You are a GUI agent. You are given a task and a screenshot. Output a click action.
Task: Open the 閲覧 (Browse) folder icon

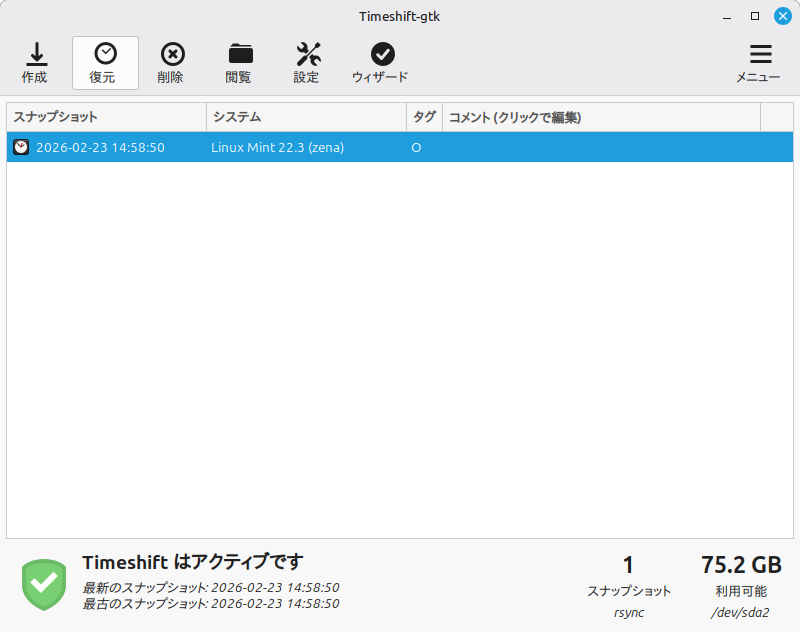pos(240,54)
